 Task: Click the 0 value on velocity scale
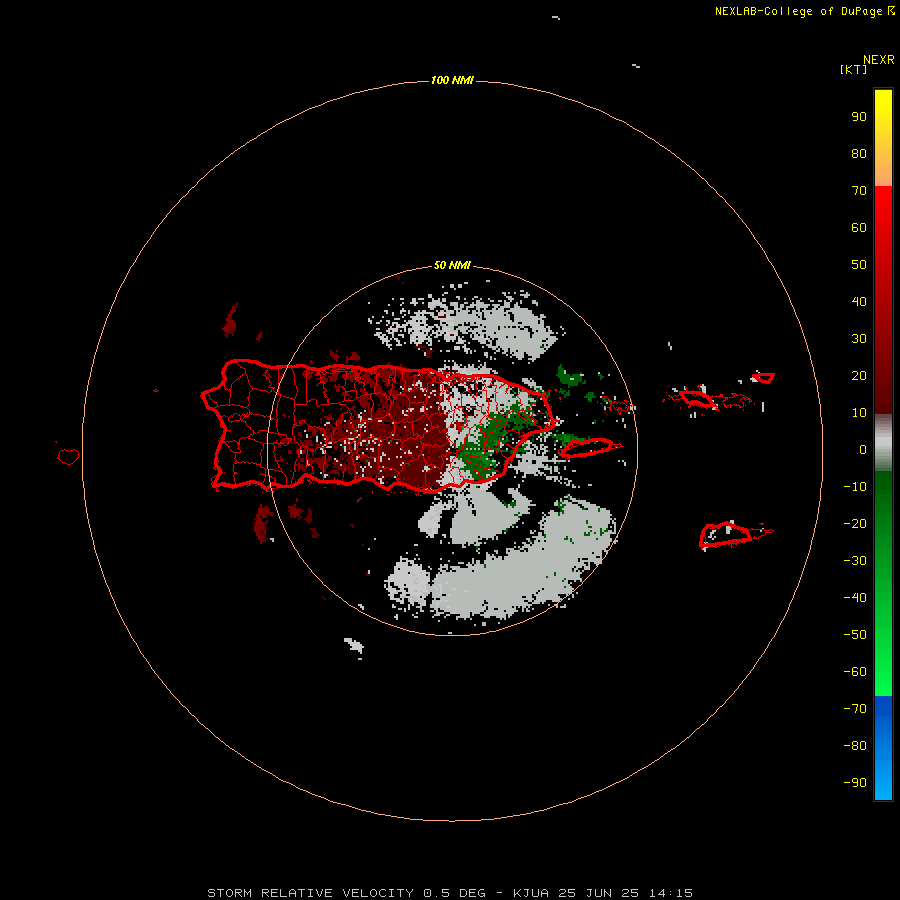point(863,450)
